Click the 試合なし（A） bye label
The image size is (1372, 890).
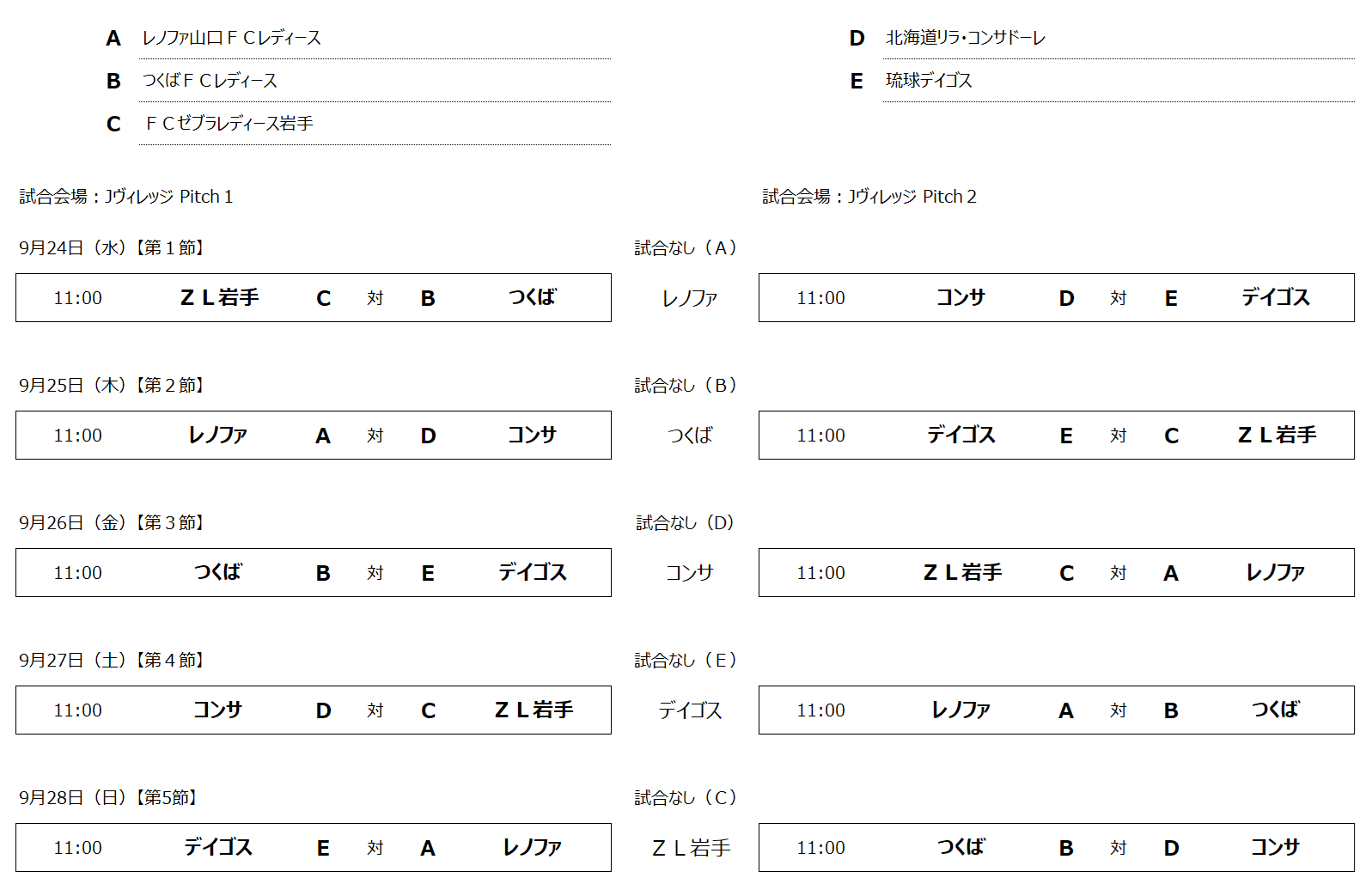click(686, 248)
